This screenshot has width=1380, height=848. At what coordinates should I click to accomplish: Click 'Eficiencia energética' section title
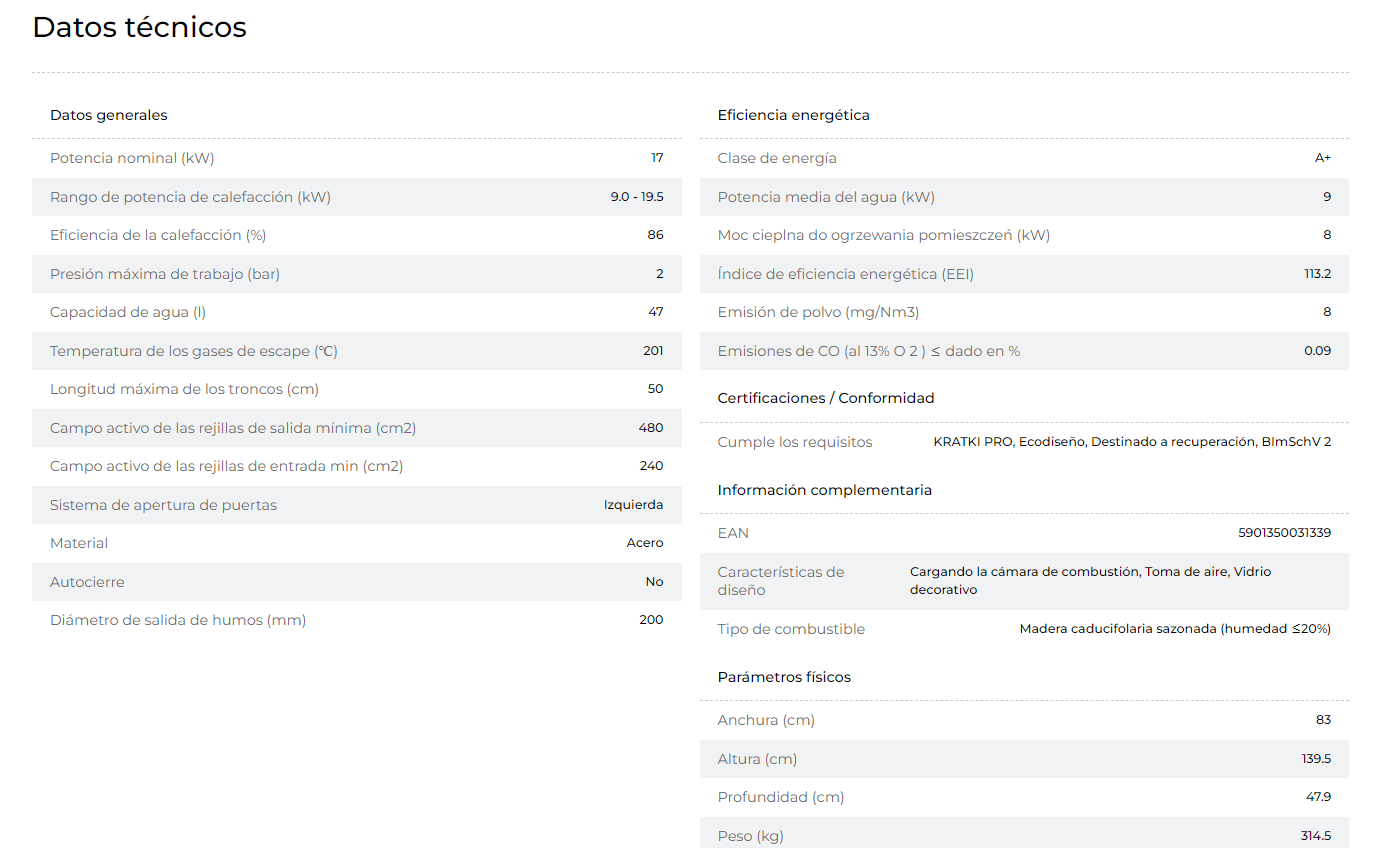(x=794, y=115)
